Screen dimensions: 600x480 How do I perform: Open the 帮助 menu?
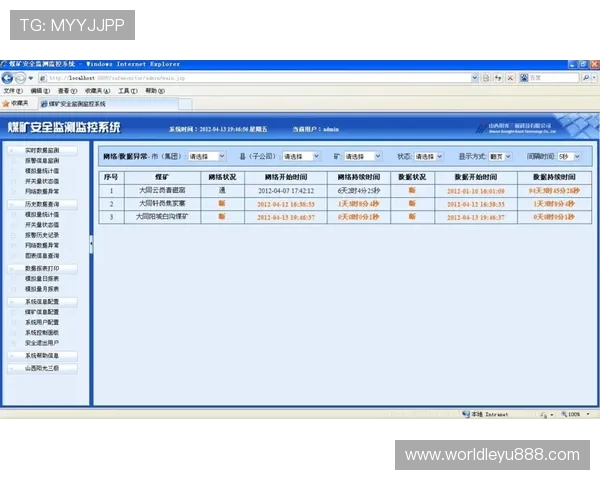155,91
